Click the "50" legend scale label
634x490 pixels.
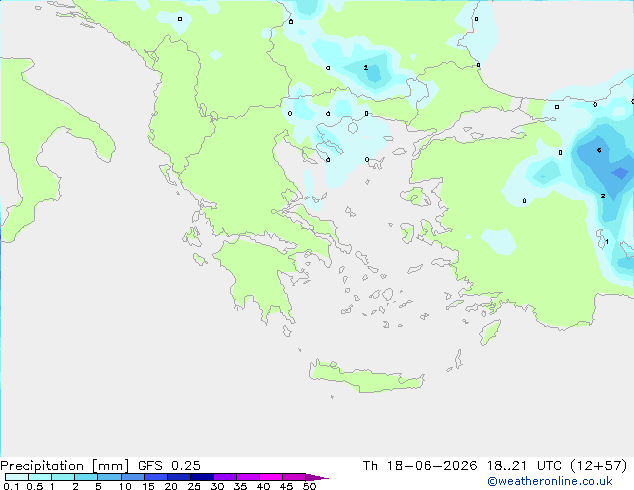coord(309,486)
